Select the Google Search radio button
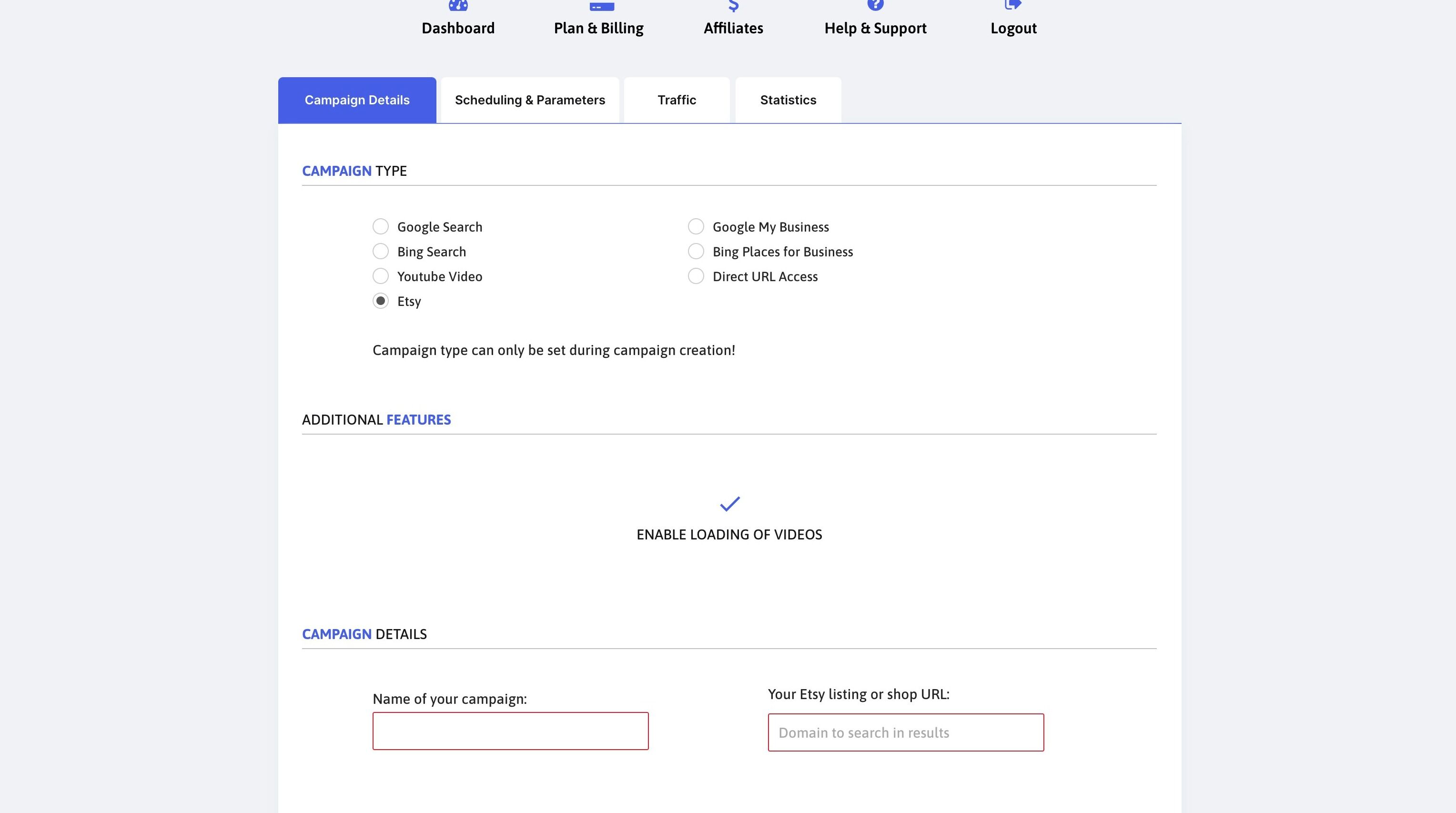1456x813 pixels. point(380,227)
